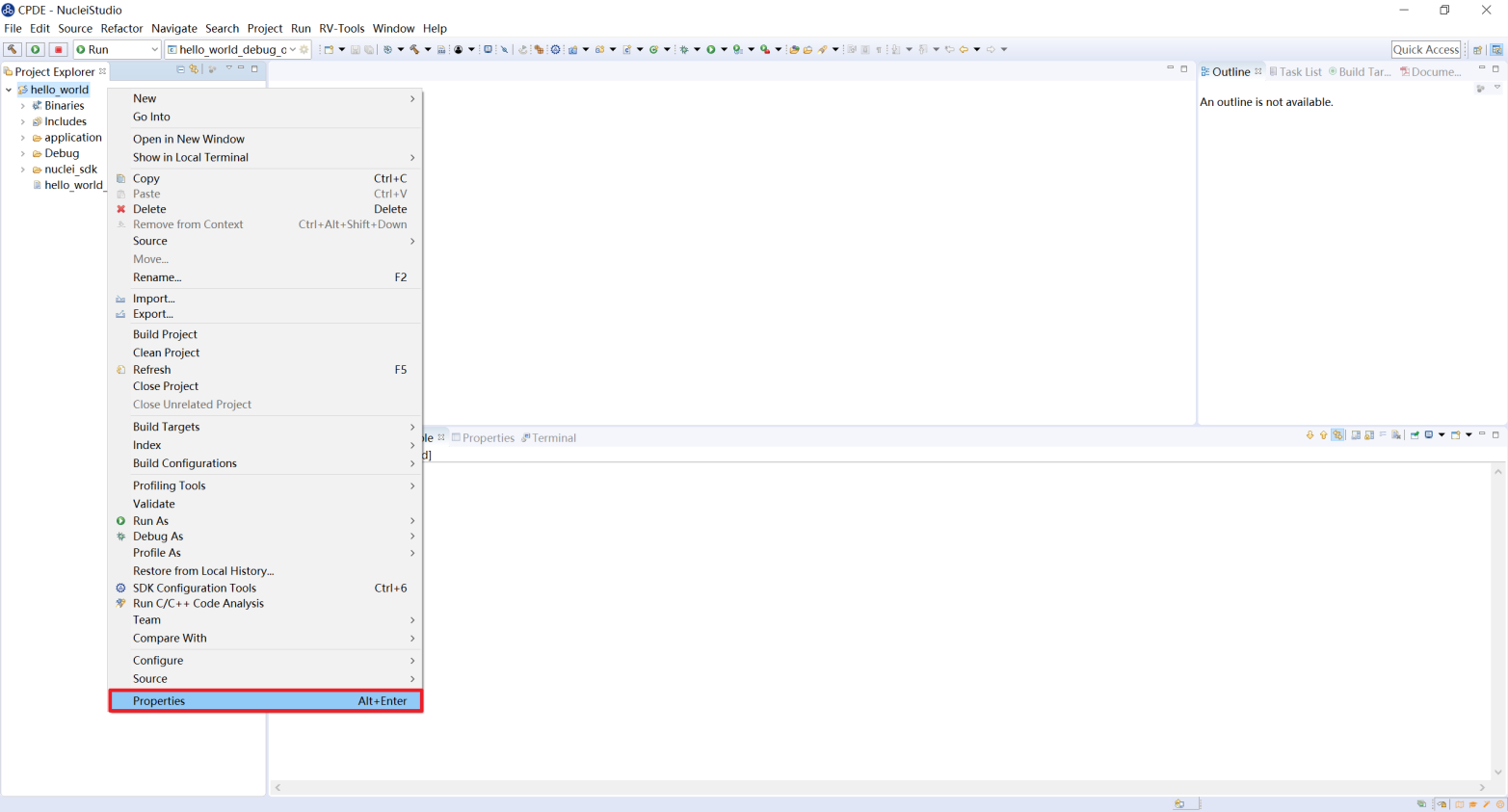Switch to the Terminal tab
This screenshot has width=1508, height=812.
point(553,437)
